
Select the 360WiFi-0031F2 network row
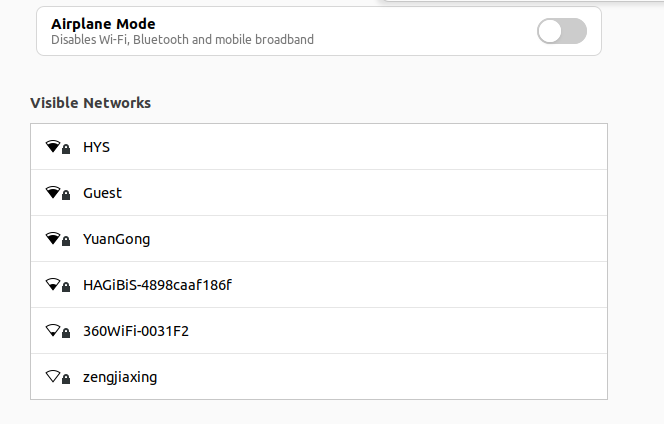[x=319, y=330]
